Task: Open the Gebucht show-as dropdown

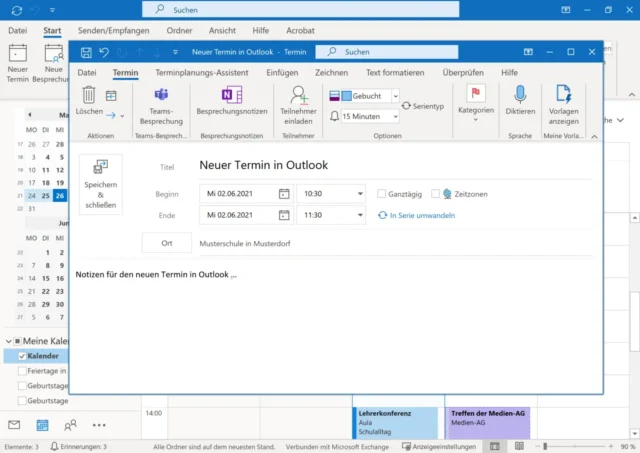Action: [x=394, y=96]
